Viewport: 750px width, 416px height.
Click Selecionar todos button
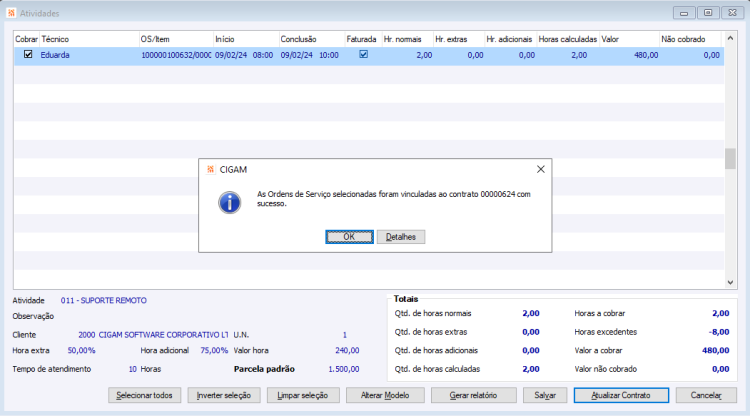144,395
